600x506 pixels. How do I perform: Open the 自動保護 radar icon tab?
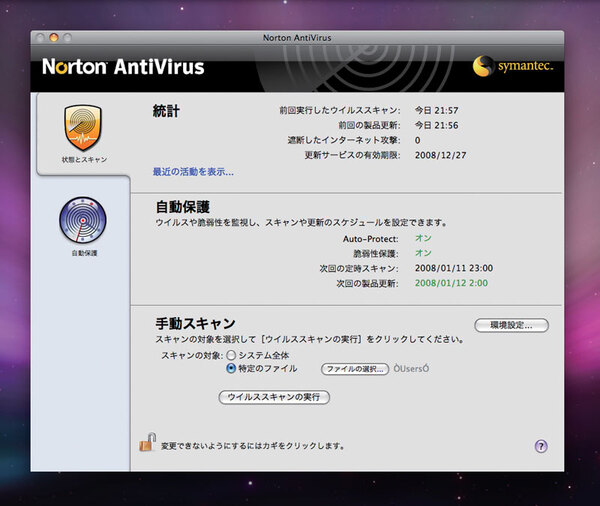(x=83, y=227)
